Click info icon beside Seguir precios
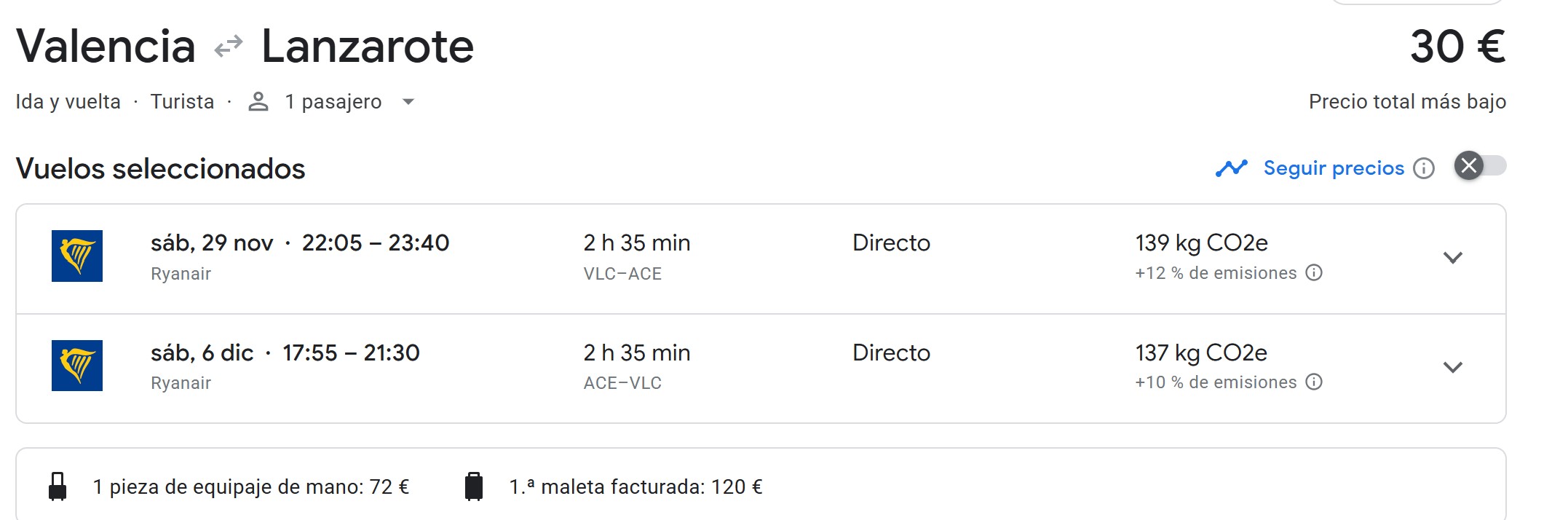Image resolution: width=1568 pixels, height=520 pixels. pyautogui.click(x=1424, y=169)
